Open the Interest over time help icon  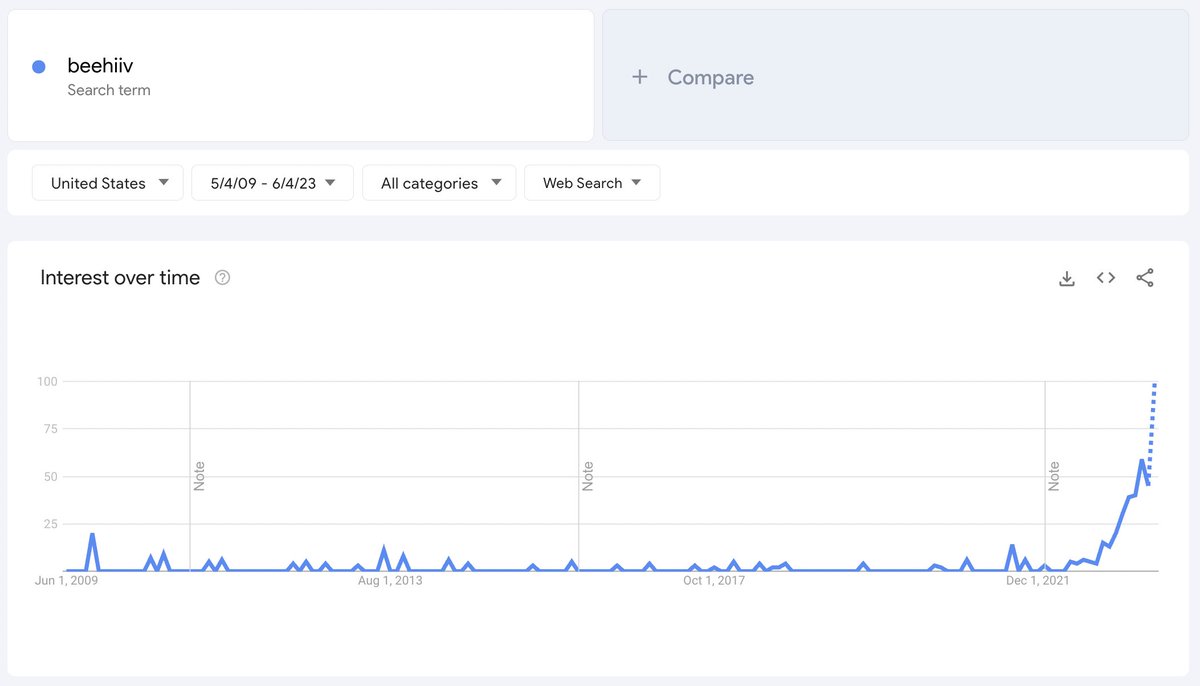click(223, 278)
